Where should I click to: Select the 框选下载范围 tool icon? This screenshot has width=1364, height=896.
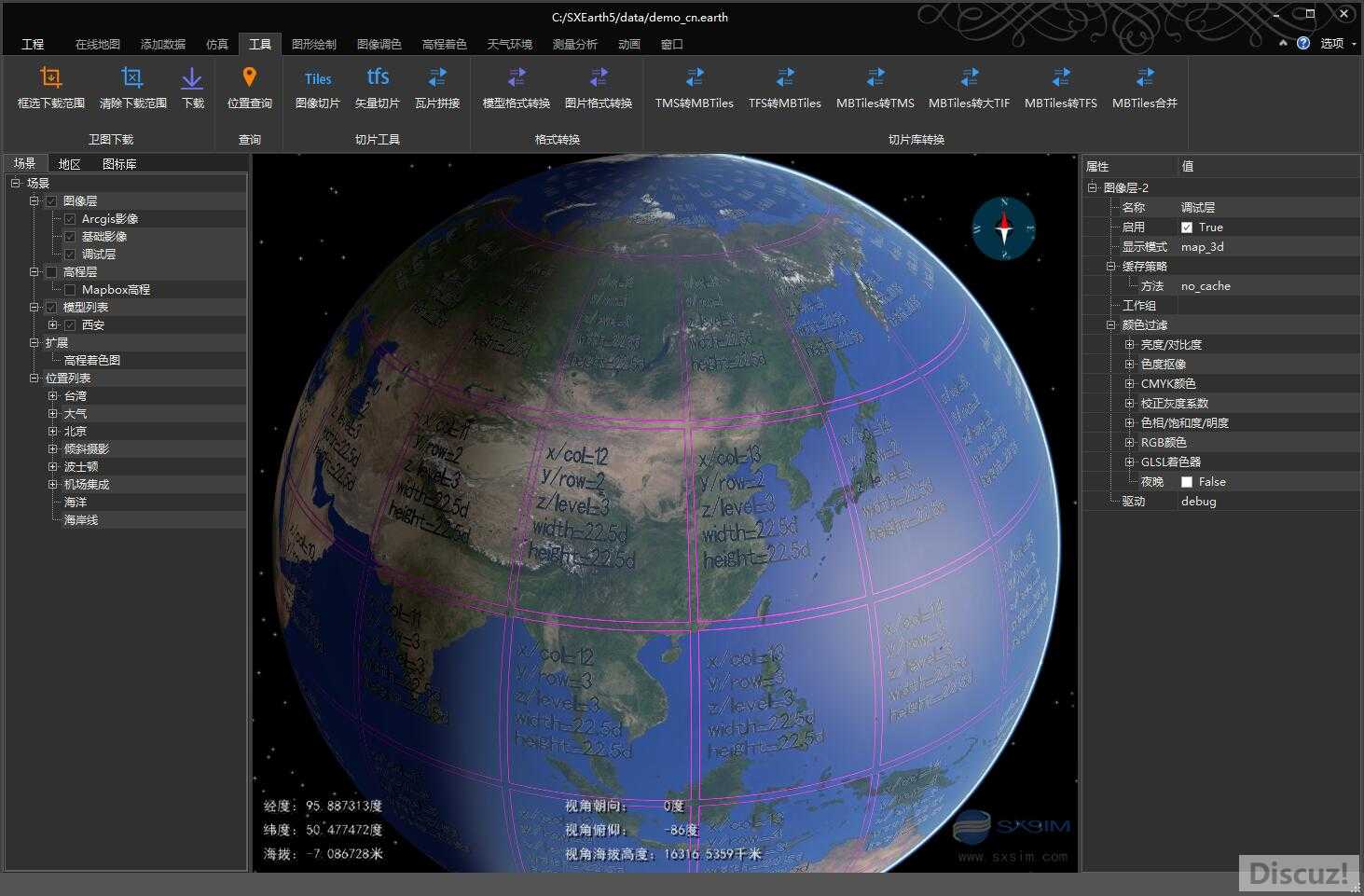[x=51, y=77]
